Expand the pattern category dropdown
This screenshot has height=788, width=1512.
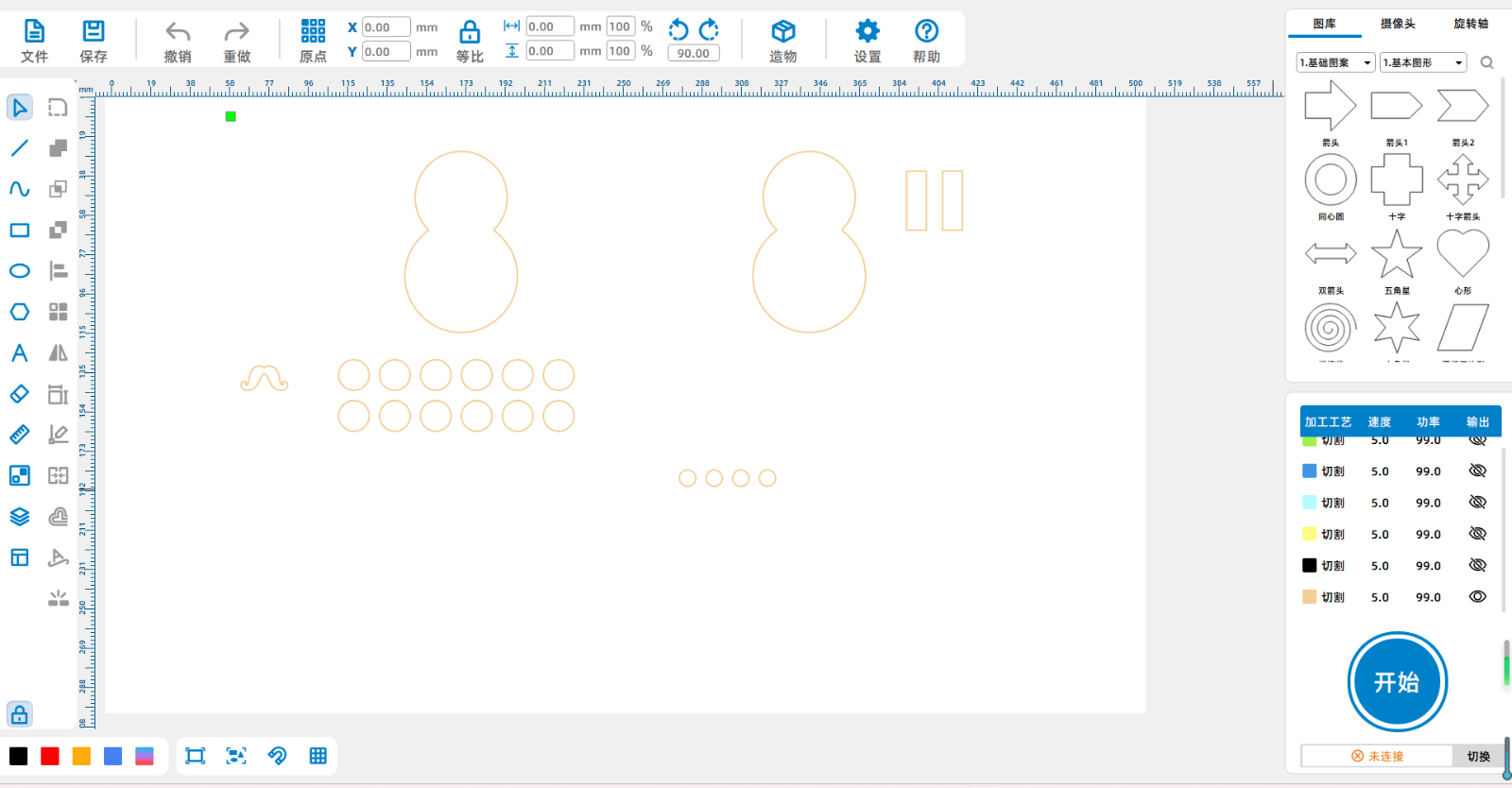(1336, 62)
